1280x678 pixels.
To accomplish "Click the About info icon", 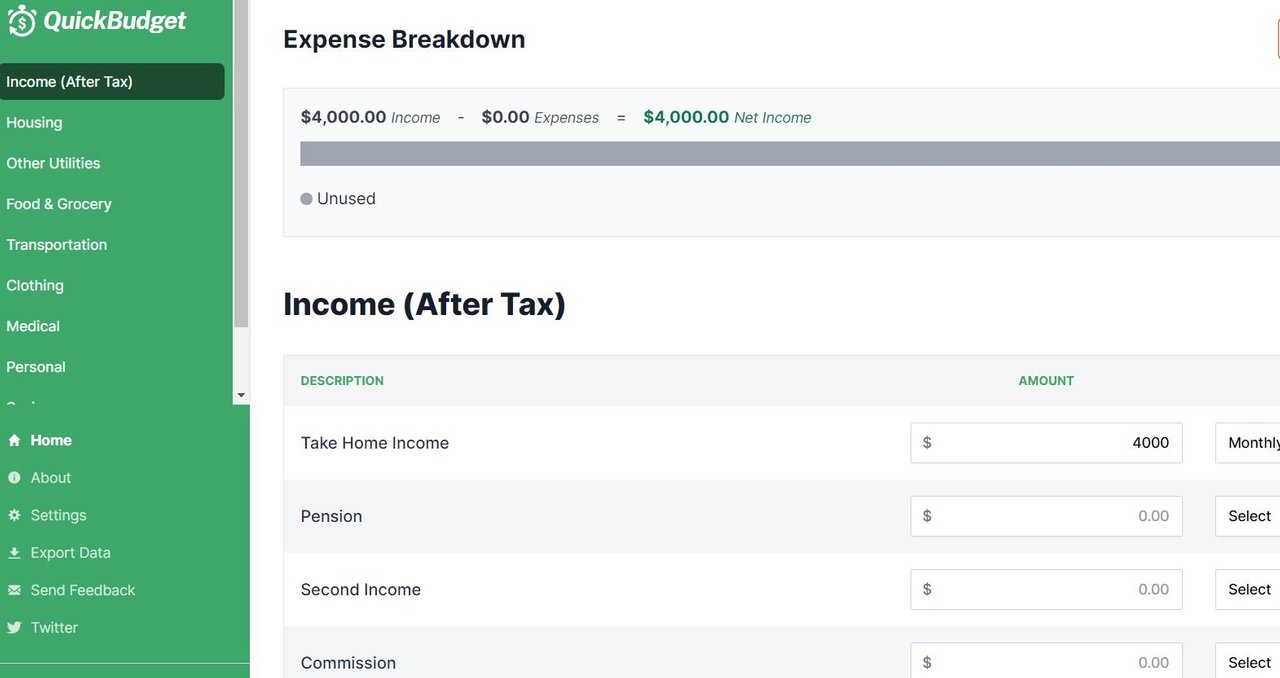I will coord(14,478).
